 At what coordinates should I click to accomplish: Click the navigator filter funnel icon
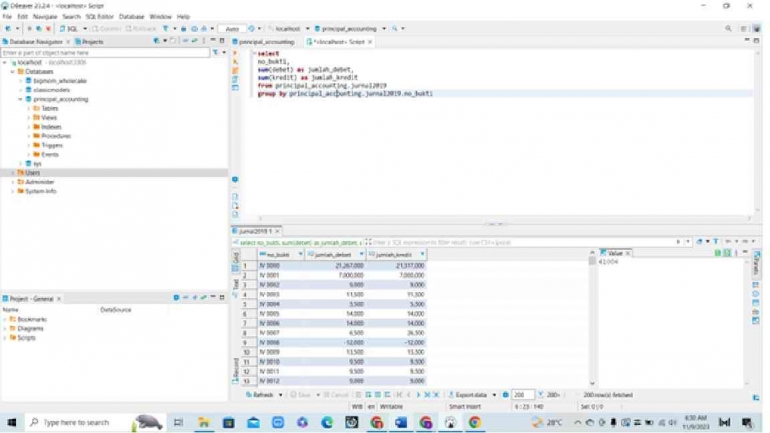pyautogui.click(x=215, y=53)
